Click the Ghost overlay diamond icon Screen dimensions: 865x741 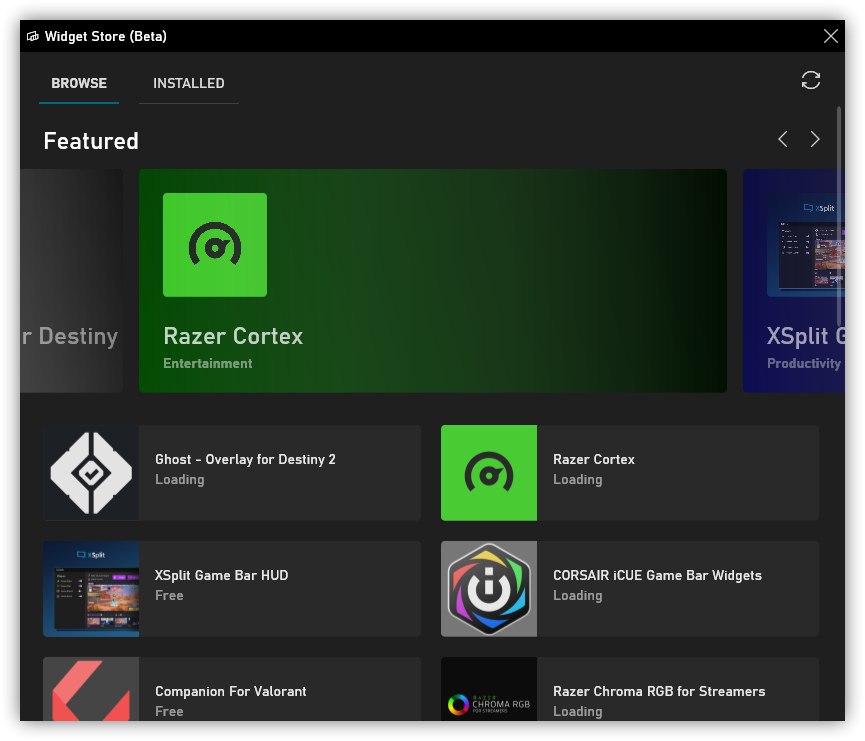pos(91,473)
